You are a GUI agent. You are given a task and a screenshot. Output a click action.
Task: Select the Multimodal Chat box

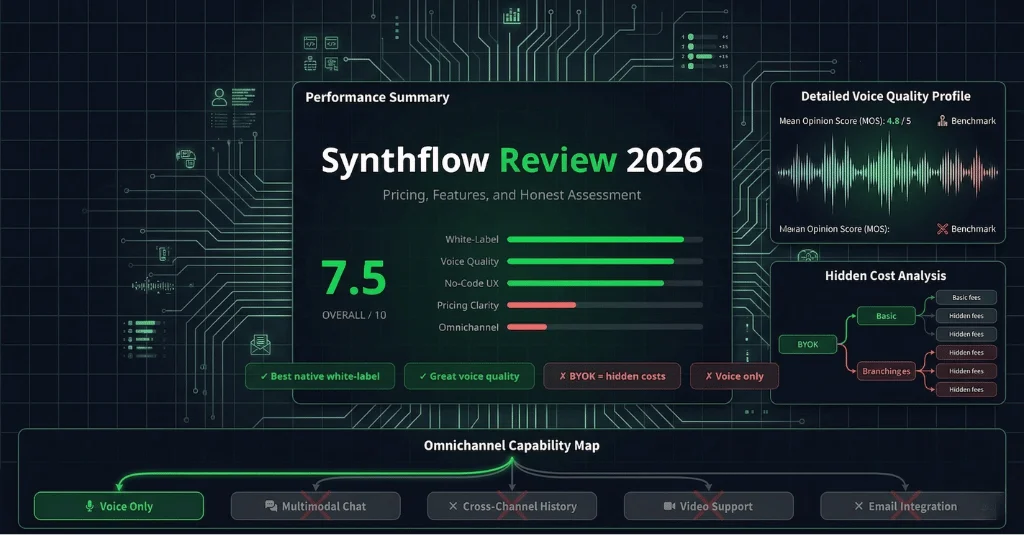coord(315,506)
